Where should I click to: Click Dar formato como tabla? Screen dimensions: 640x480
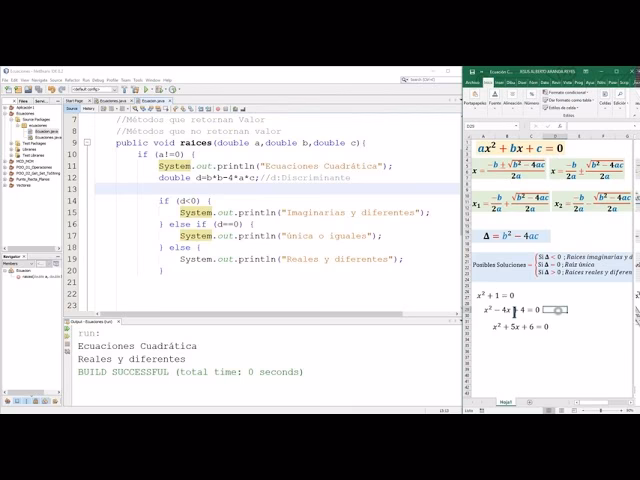572,100
